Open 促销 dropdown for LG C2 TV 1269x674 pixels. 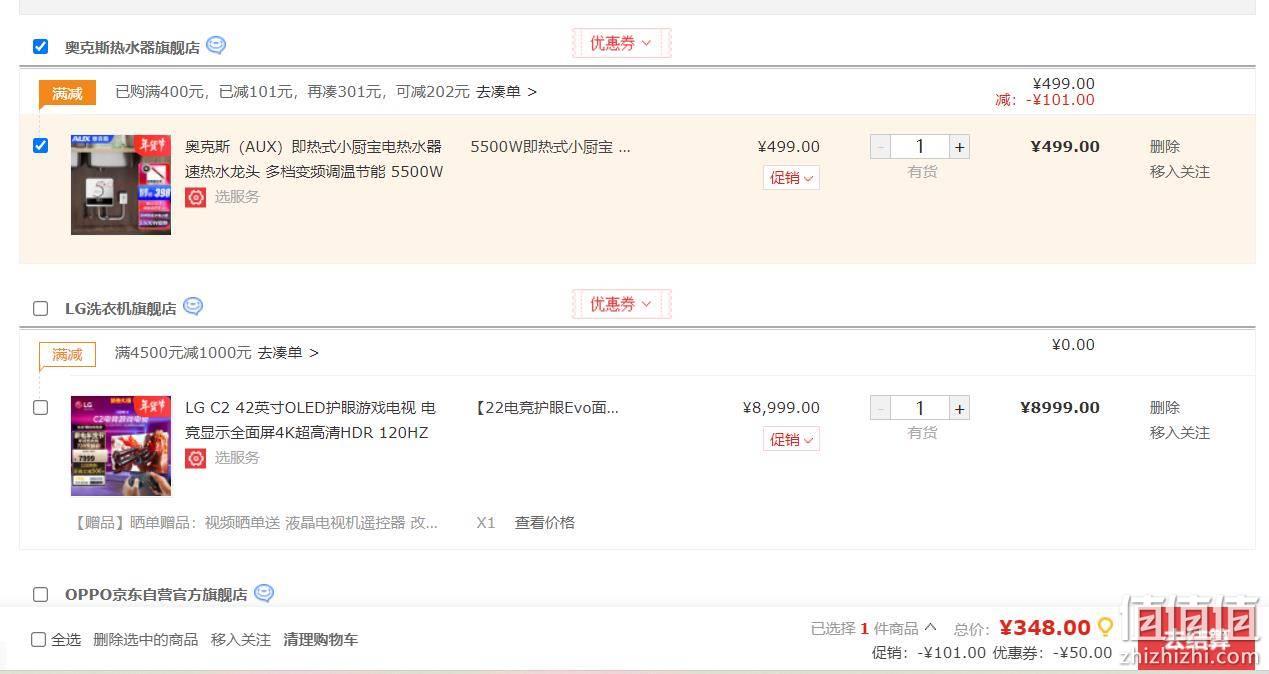tap(791, 439)
